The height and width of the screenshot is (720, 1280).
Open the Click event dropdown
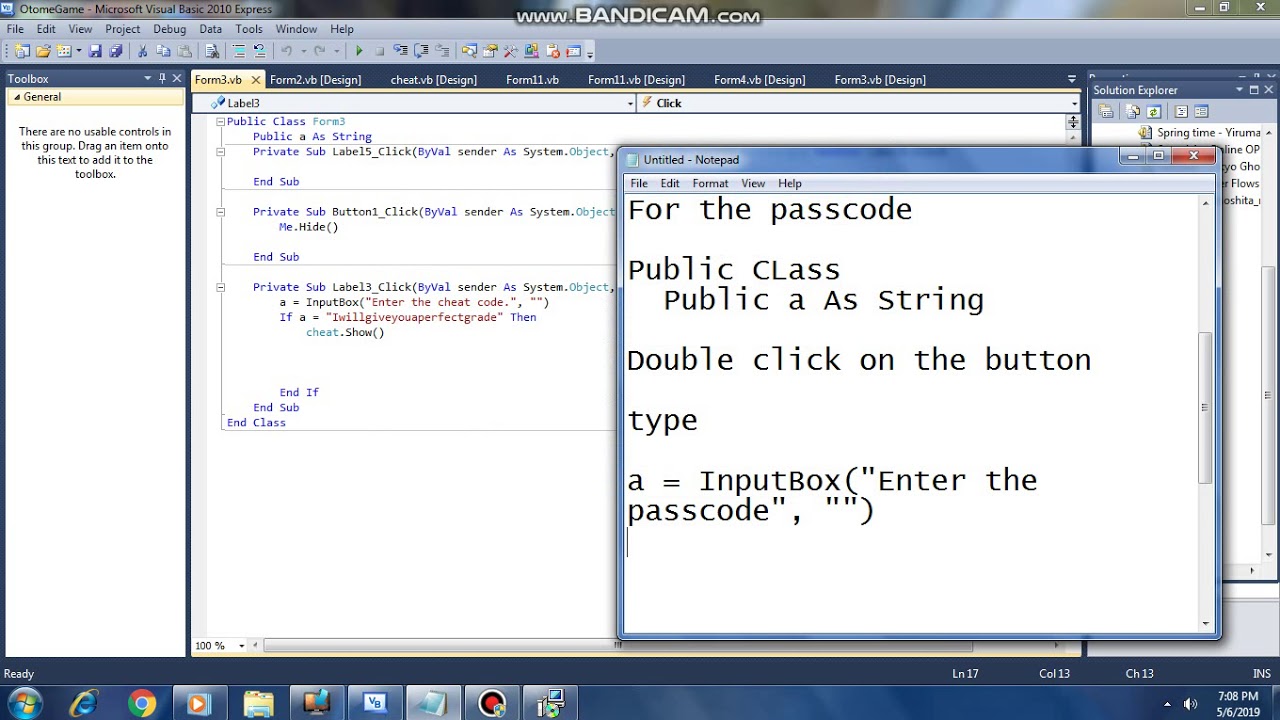click(x=1074, y=103)
